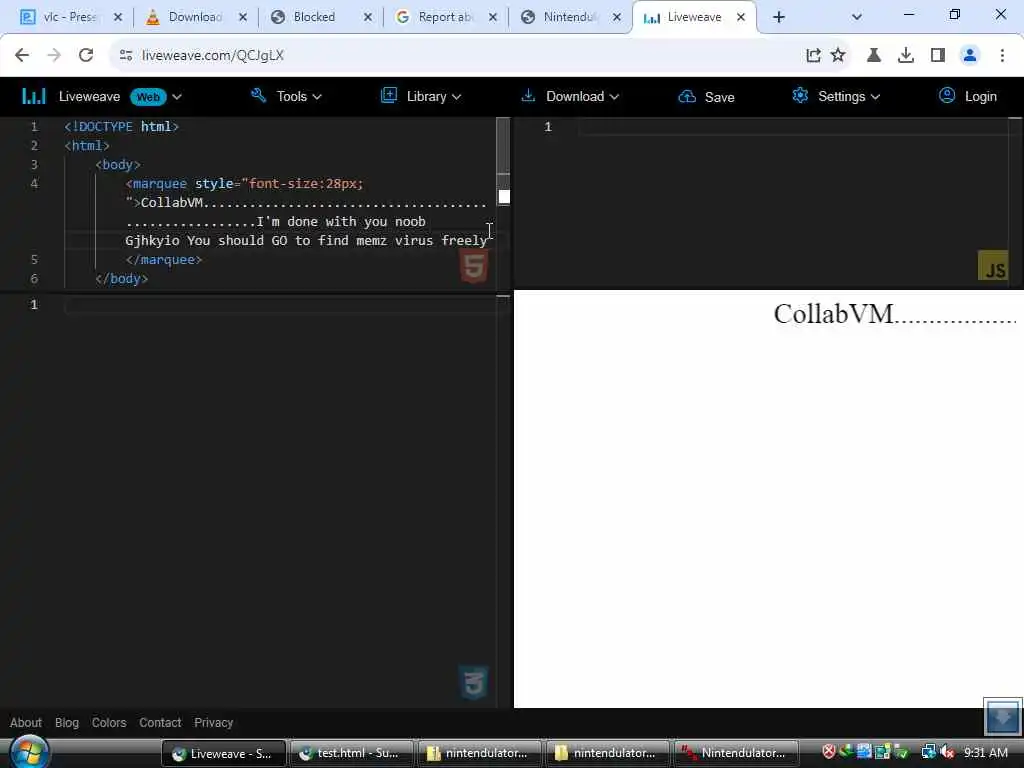Click the DOCTYPE html line
The width and height of the screenshot is (1024, 768).
pos(121,127)
